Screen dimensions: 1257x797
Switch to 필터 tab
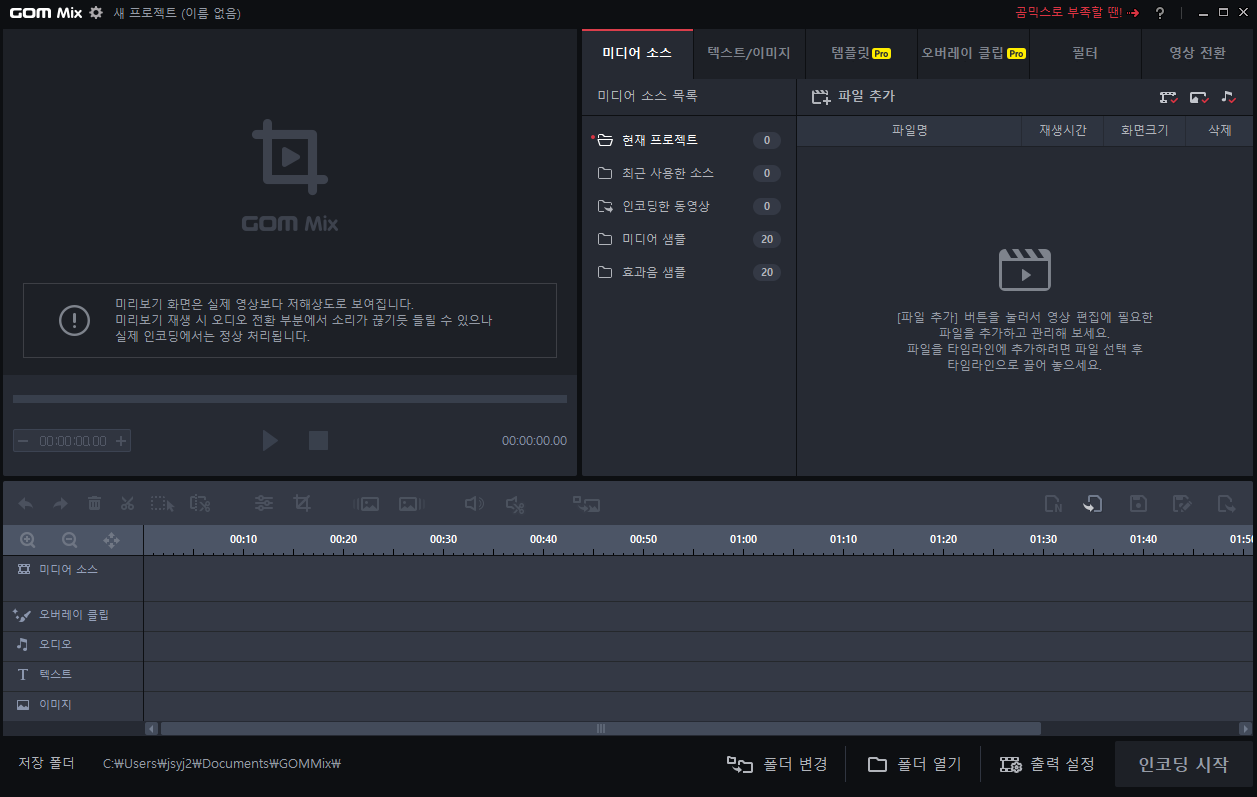1085,54
